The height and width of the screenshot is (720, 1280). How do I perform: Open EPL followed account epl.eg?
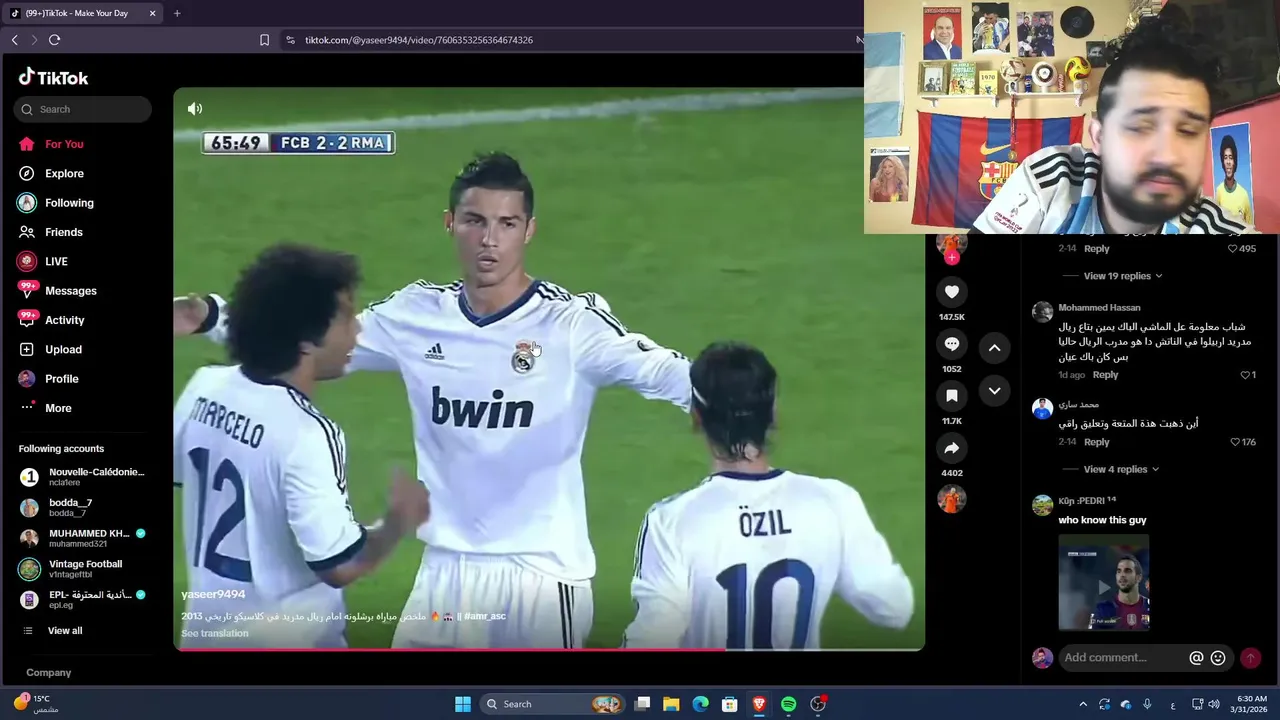click(x=83, y=600)
